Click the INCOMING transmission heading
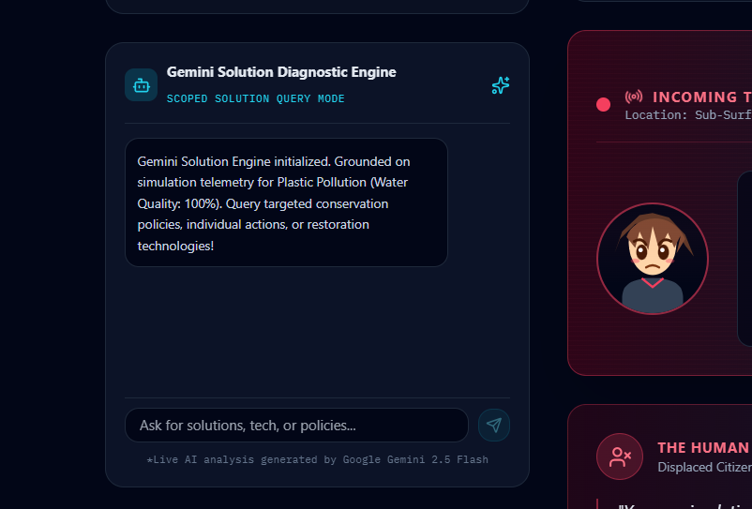 pos(702,97)
